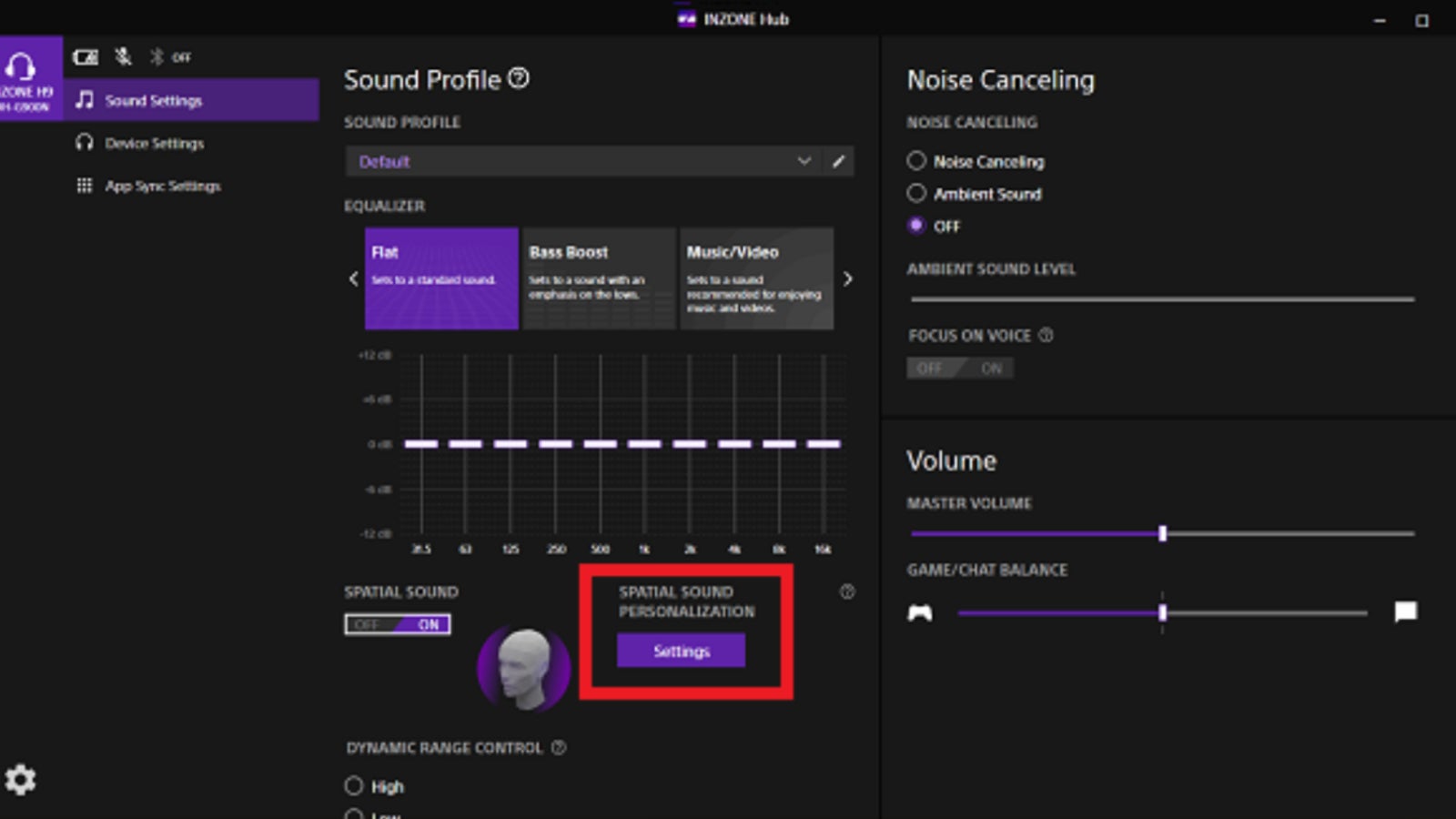Open the Default sound profile dropdown

tap(804, 161)
